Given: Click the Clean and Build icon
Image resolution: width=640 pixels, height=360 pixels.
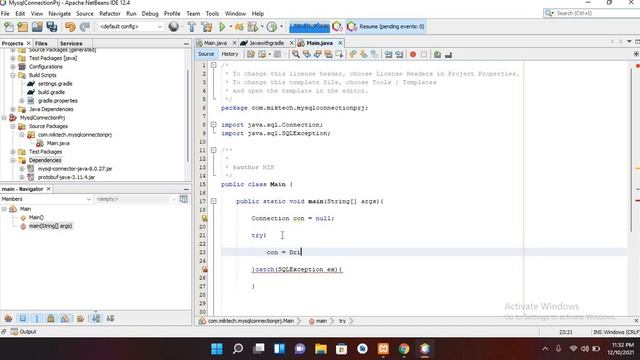Looking at the screenshot, I should [207, 27].
